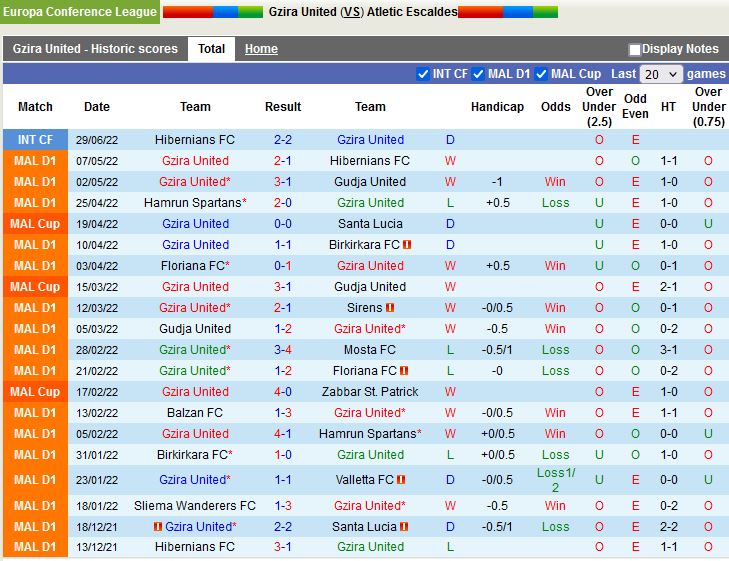
Task: Click the INT CF league label in first row
Action: pyautogui.click(x=36, y=140)
